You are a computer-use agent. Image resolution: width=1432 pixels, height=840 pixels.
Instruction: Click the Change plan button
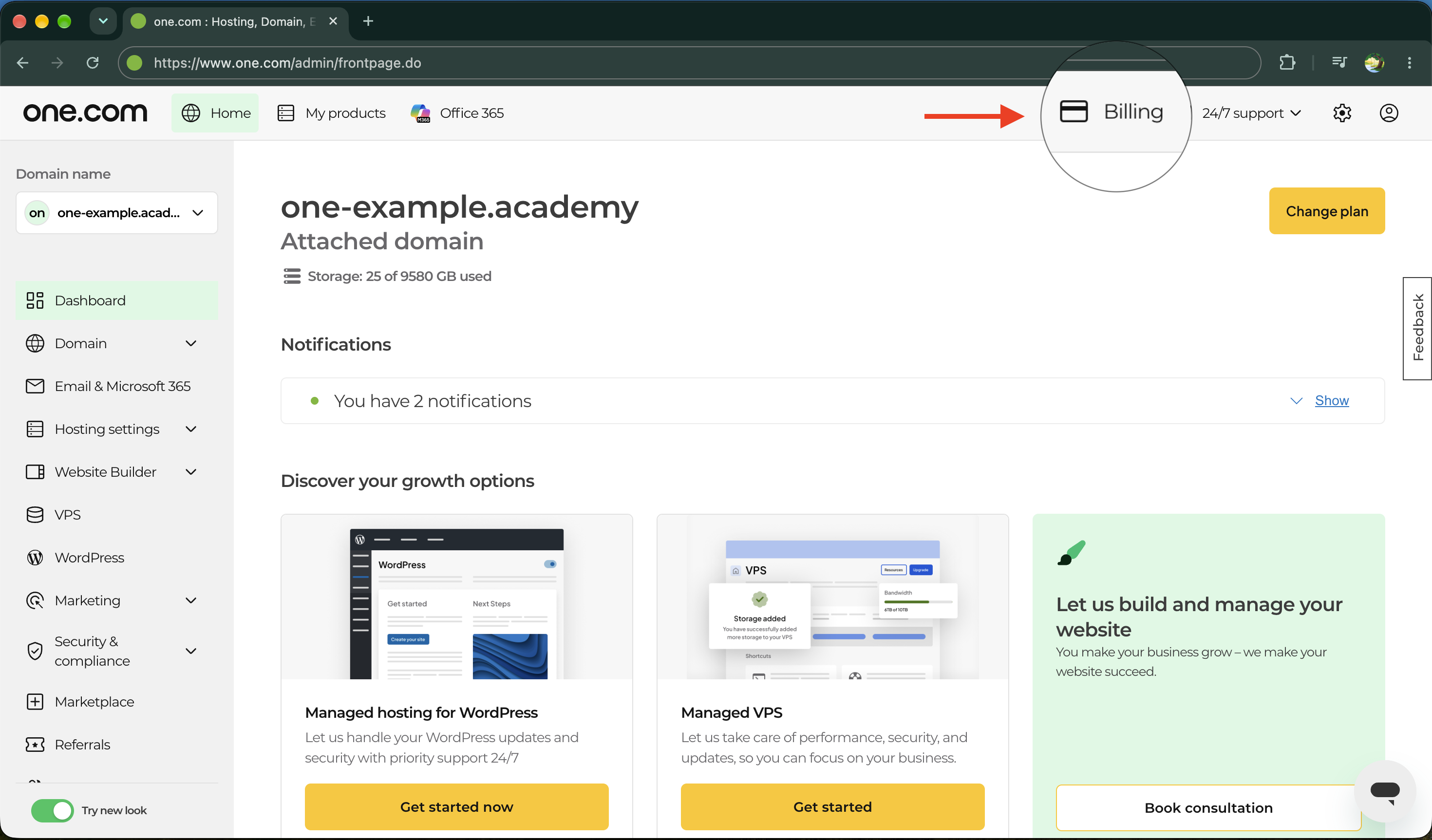pos(1327,211)
